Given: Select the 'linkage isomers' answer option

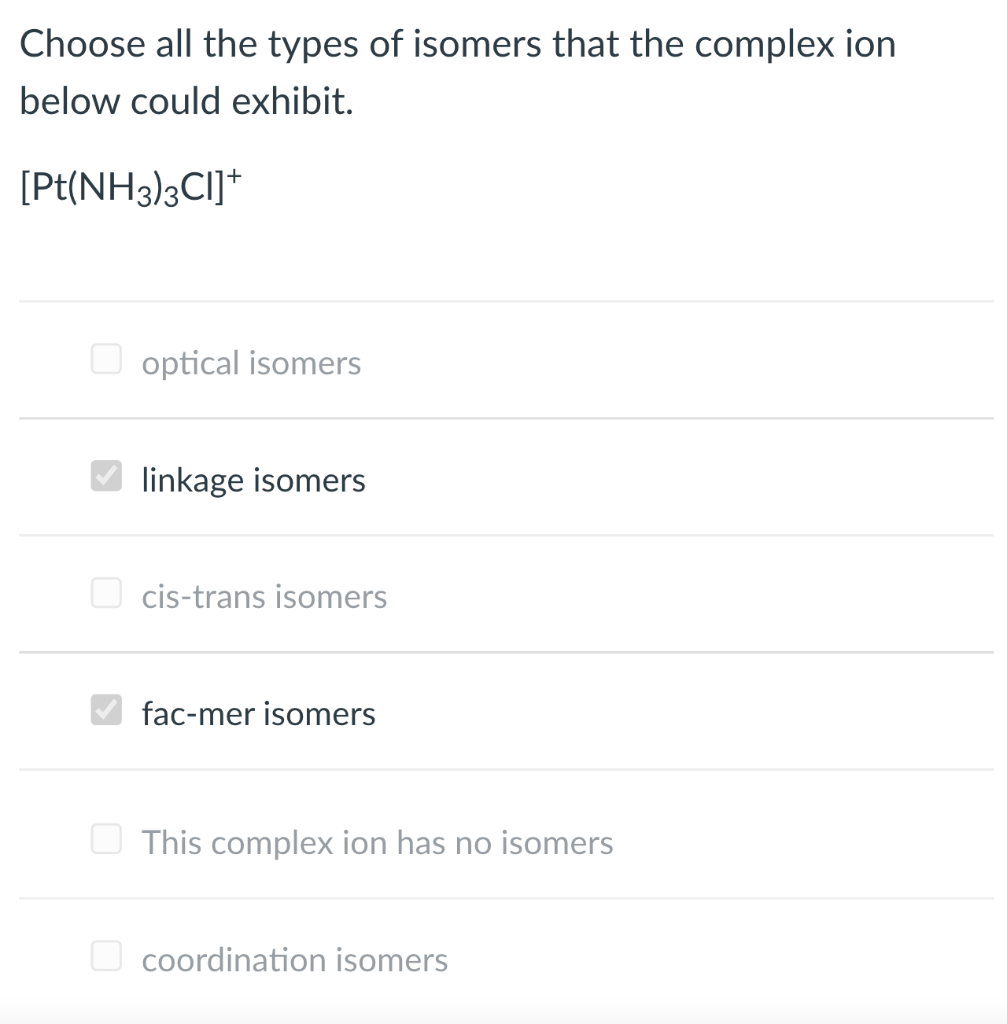Looking at the screenshot, I should 253,480.
